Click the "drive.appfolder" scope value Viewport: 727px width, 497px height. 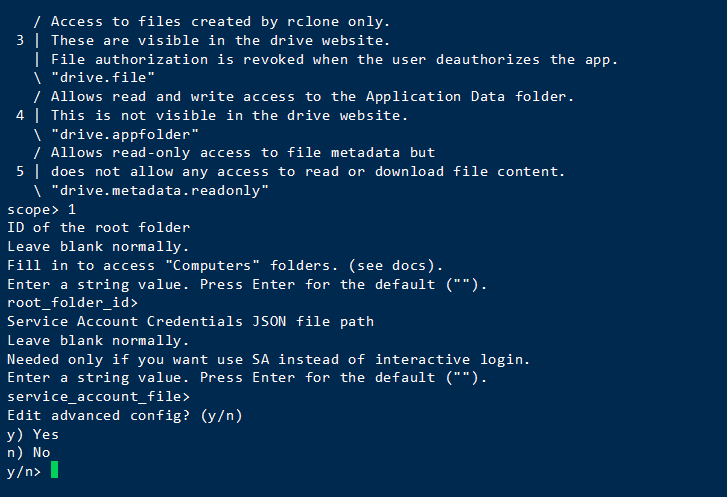[123, 134]
